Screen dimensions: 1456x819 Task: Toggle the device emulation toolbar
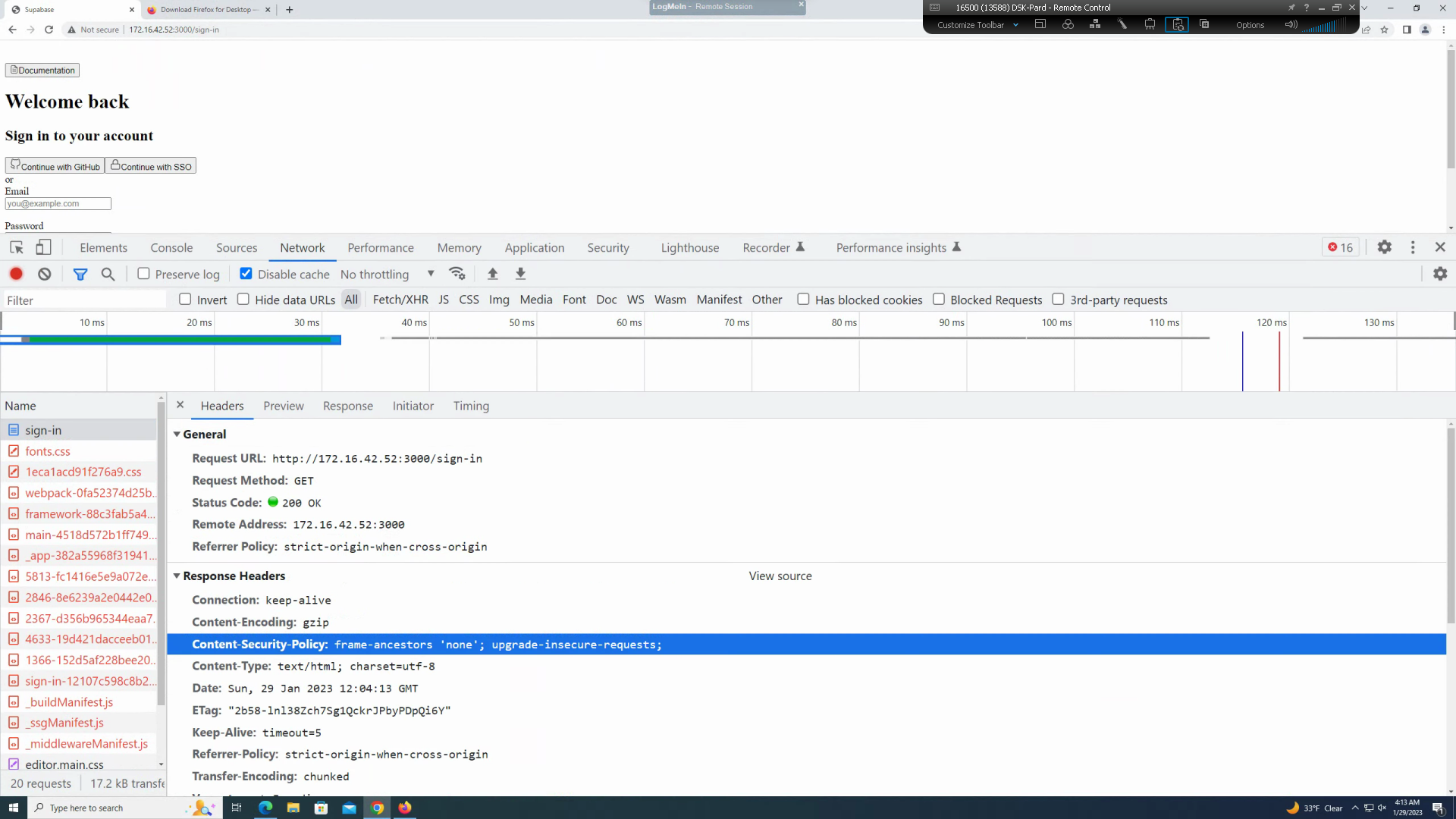(43, 247)
